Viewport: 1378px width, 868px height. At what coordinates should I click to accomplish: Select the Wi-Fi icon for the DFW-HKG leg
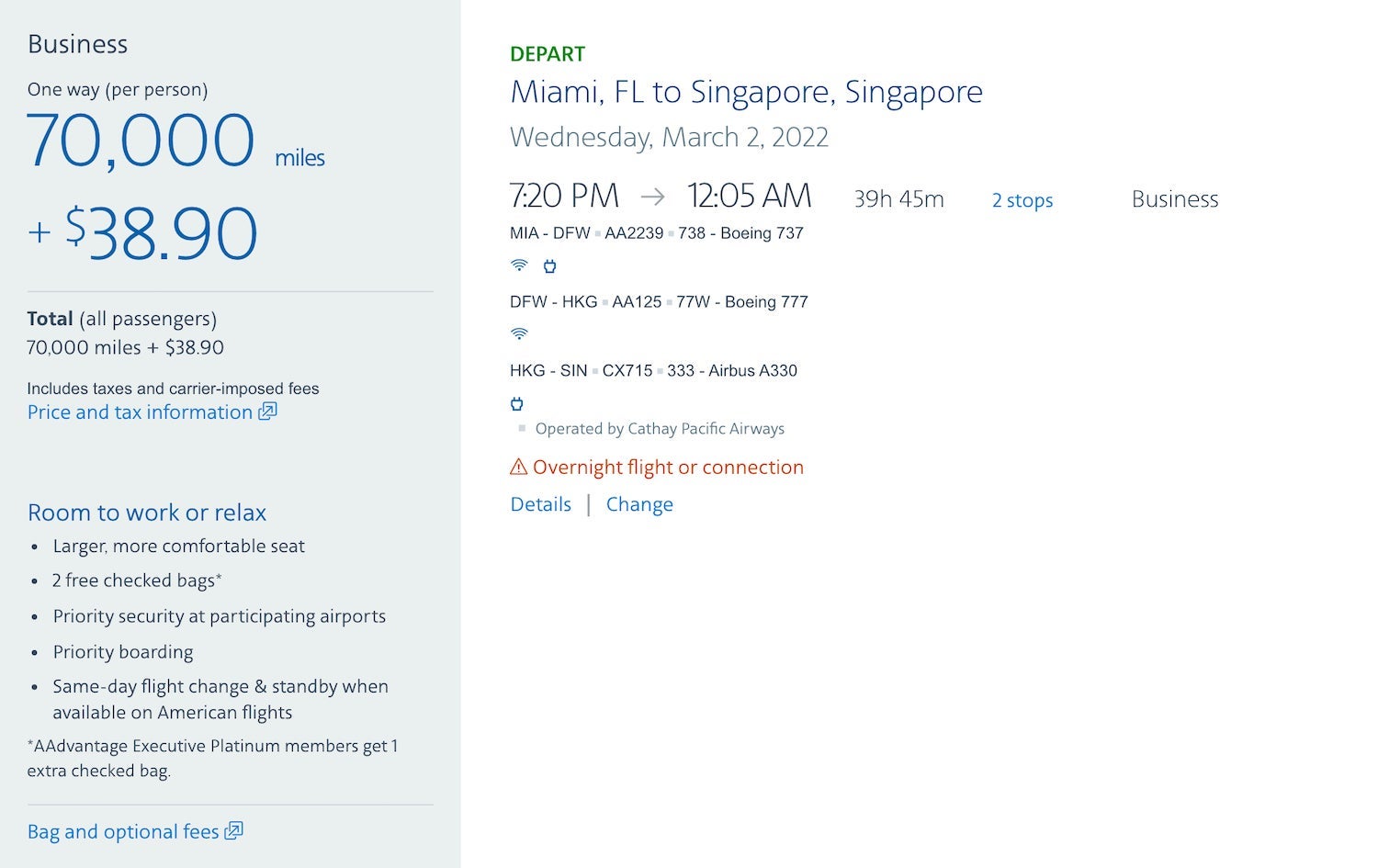click(x=519, y=333)
